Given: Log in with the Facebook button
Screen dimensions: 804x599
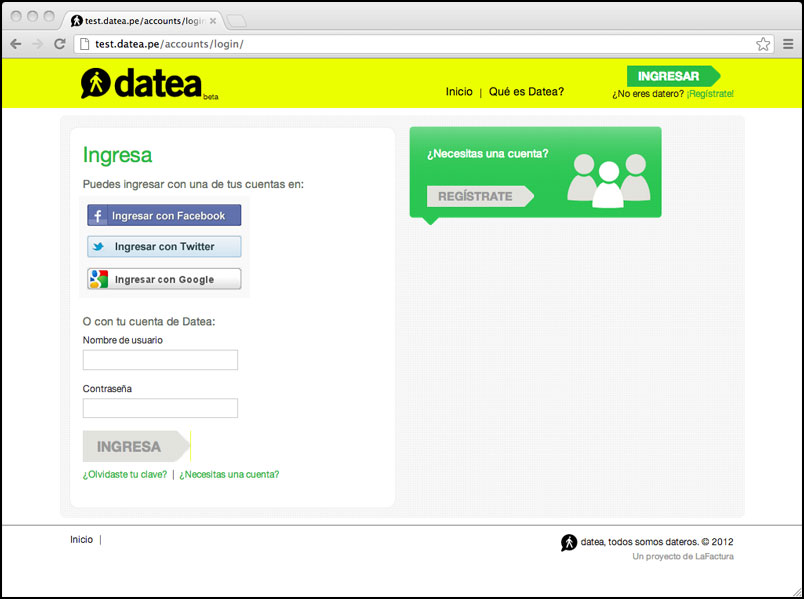Looking at the screenshot, I should (164, 215).
